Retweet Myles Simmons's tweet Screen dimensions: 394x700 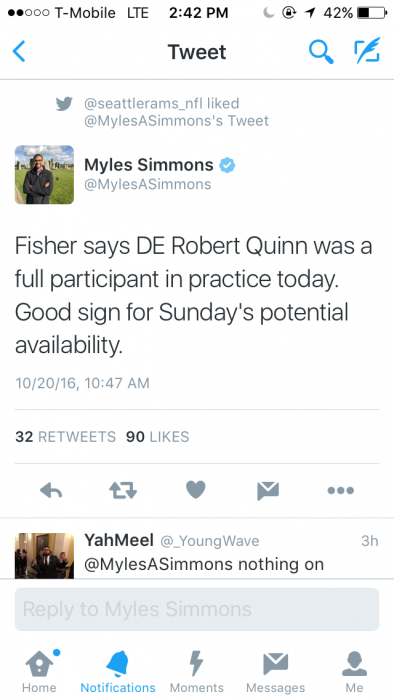click(123, 490)
